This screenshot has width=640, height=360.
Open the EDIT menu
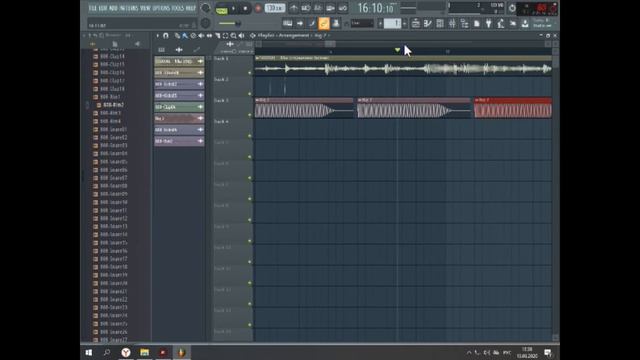[102, 8]
